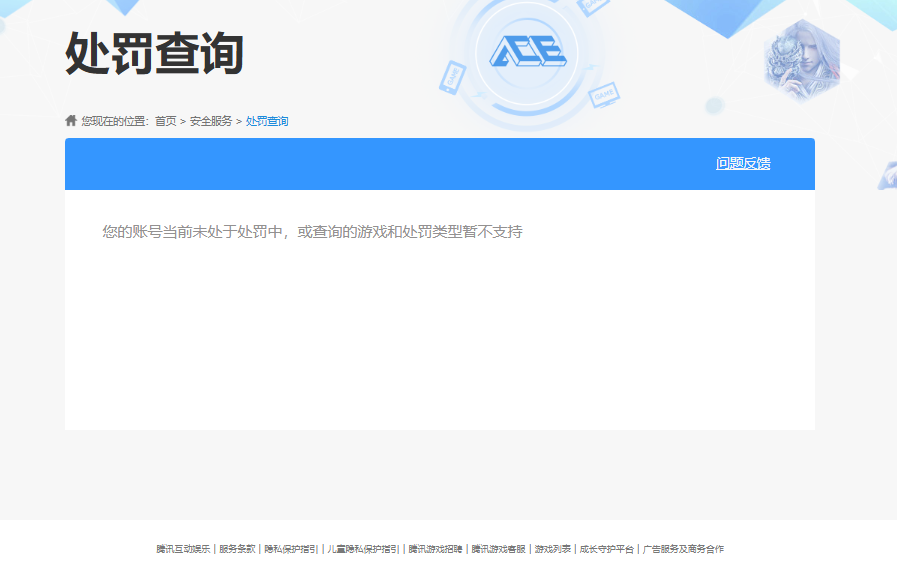The height and width of the screenshot is (561, 897).
Task: Click the 您的账号当前未处于处罚中 message text
Action: (312, 232)
